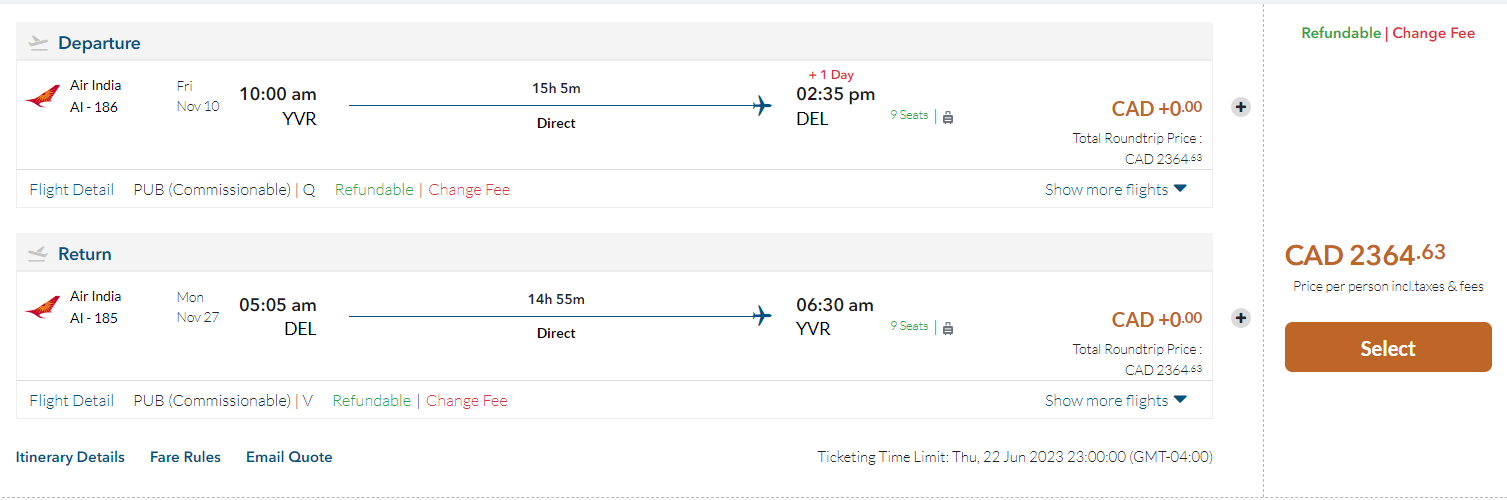The height and width of the screenshot is (500, 1507).
Task: Click the baggage icon on the departure flight
Action: click(948, 117)
